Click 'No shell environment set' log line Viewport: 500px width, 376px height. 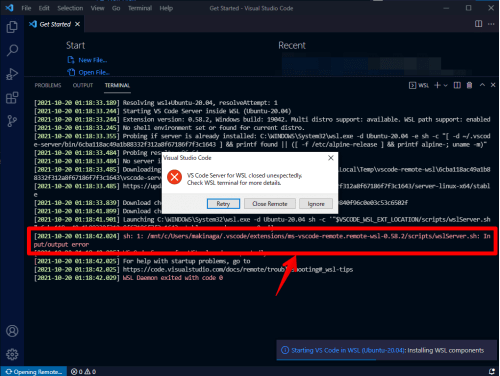[x=213, y=128]
